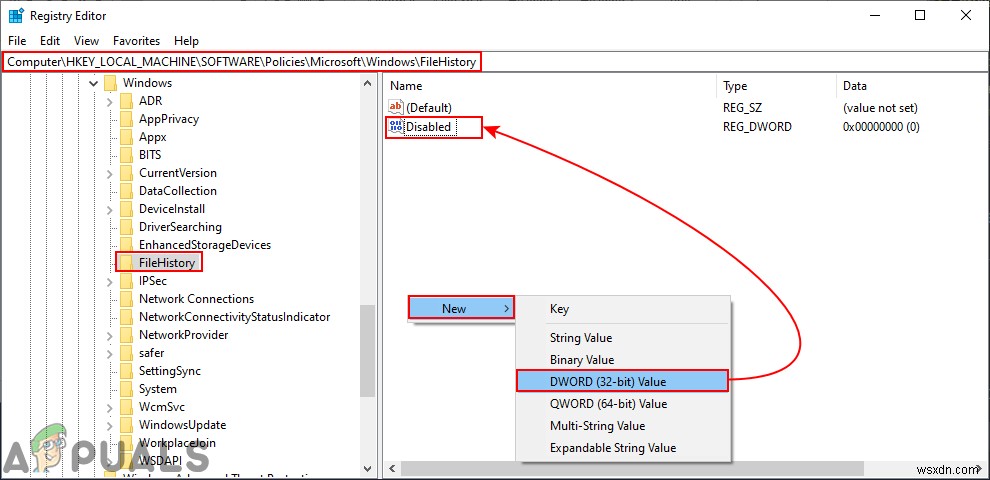This screenshot has height=480, width=990.
Task: Select the safer folder icon
Action: point(127,352)
